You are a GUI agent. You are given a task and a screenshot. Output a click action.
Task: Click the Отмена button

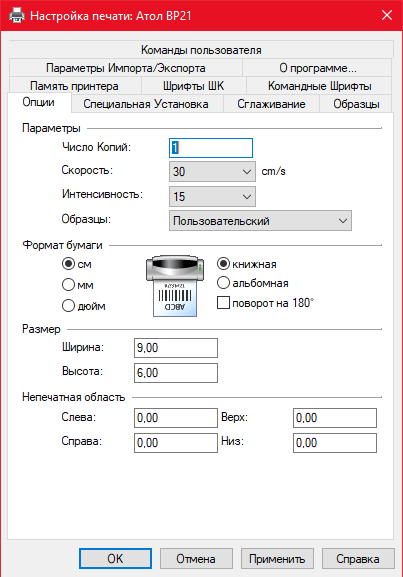[196, 559]
